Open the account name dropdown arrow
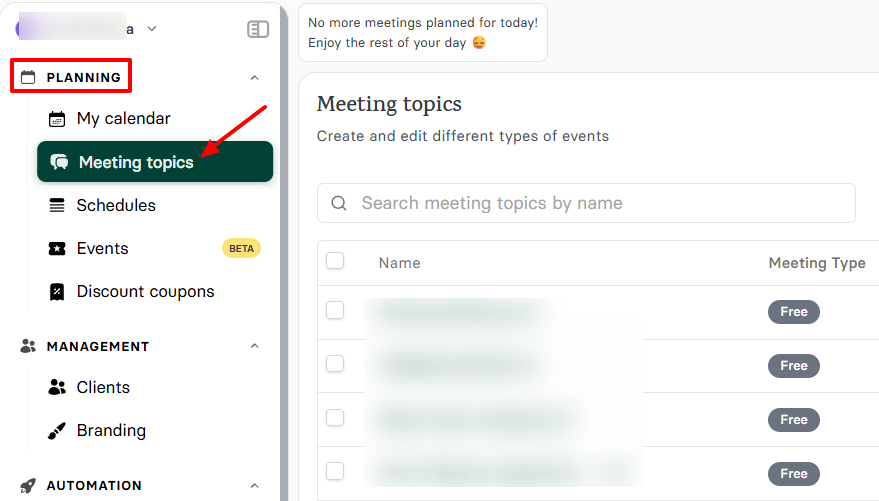 [152, 29]
